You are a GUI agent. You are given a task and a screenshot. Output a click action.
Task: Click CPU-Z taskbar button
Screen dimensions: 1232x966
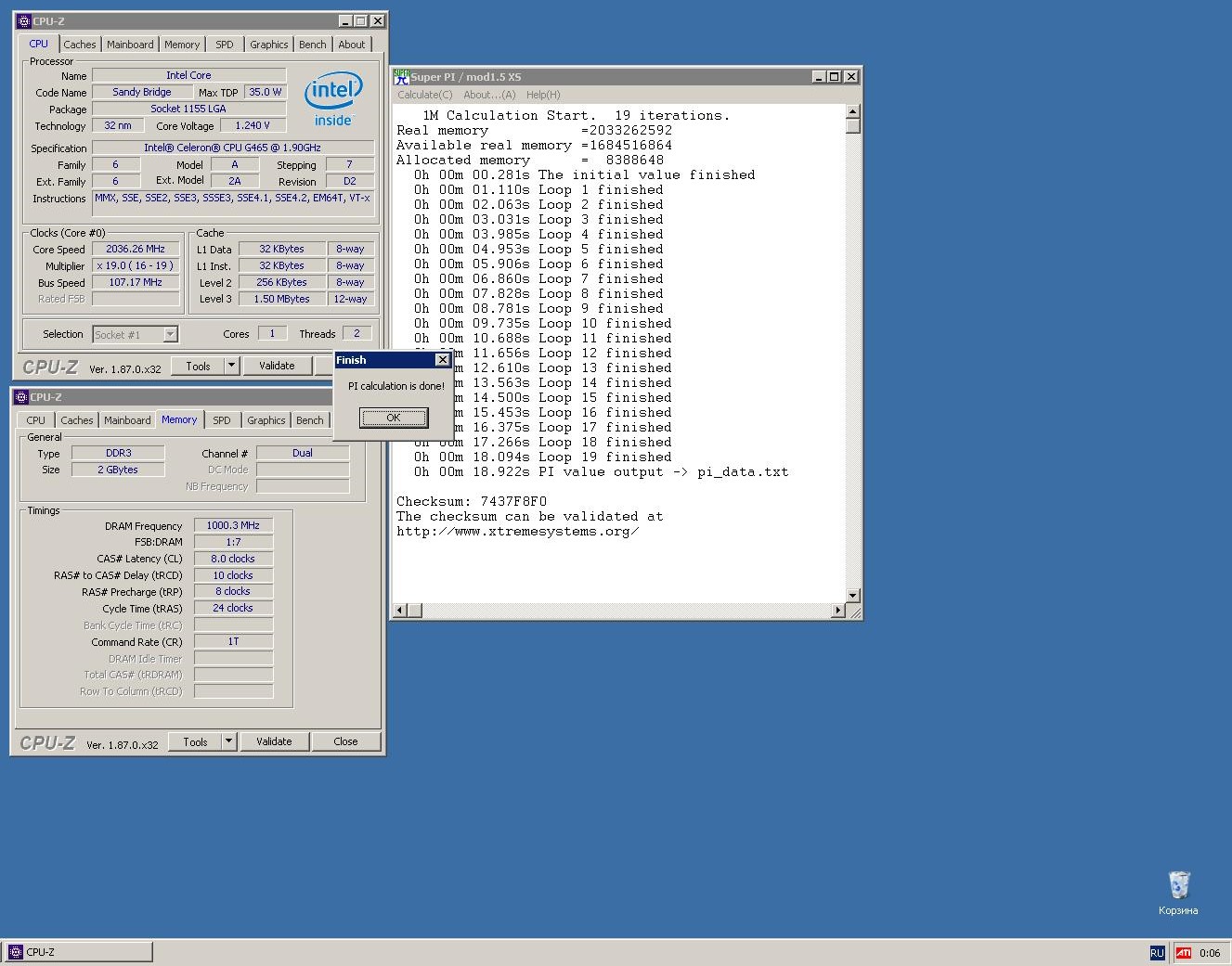tap(78, 952)
